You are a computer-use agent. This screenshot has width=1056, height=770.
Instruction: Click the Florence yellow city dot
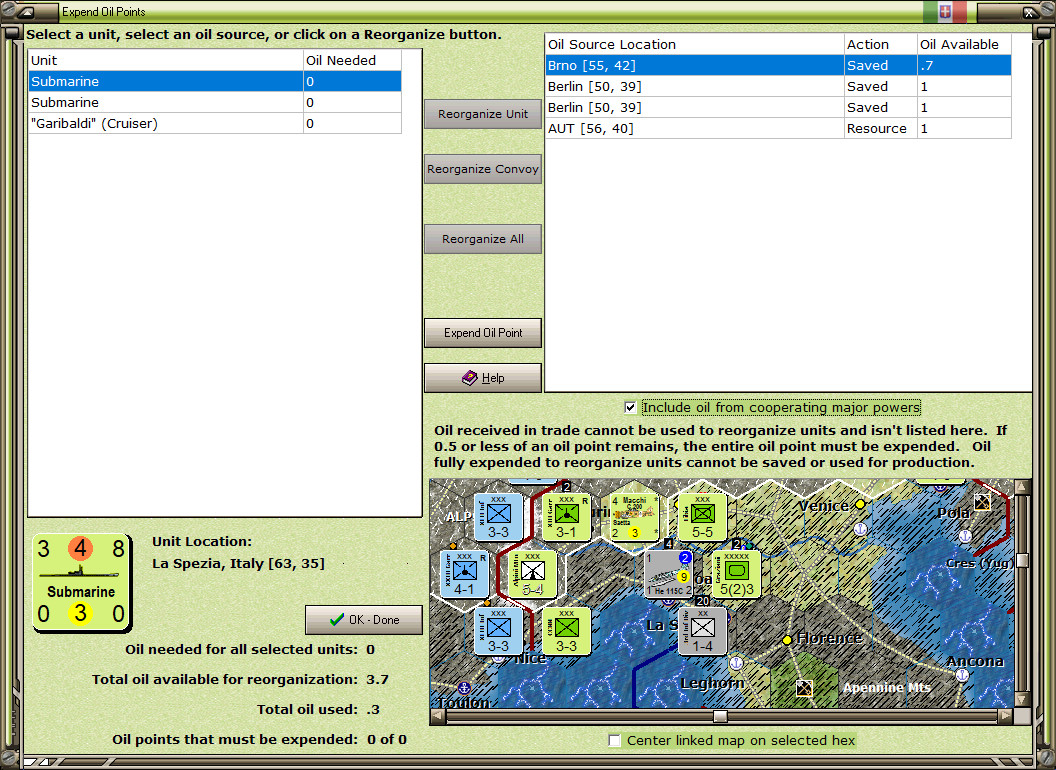click(x=787, y=639)
